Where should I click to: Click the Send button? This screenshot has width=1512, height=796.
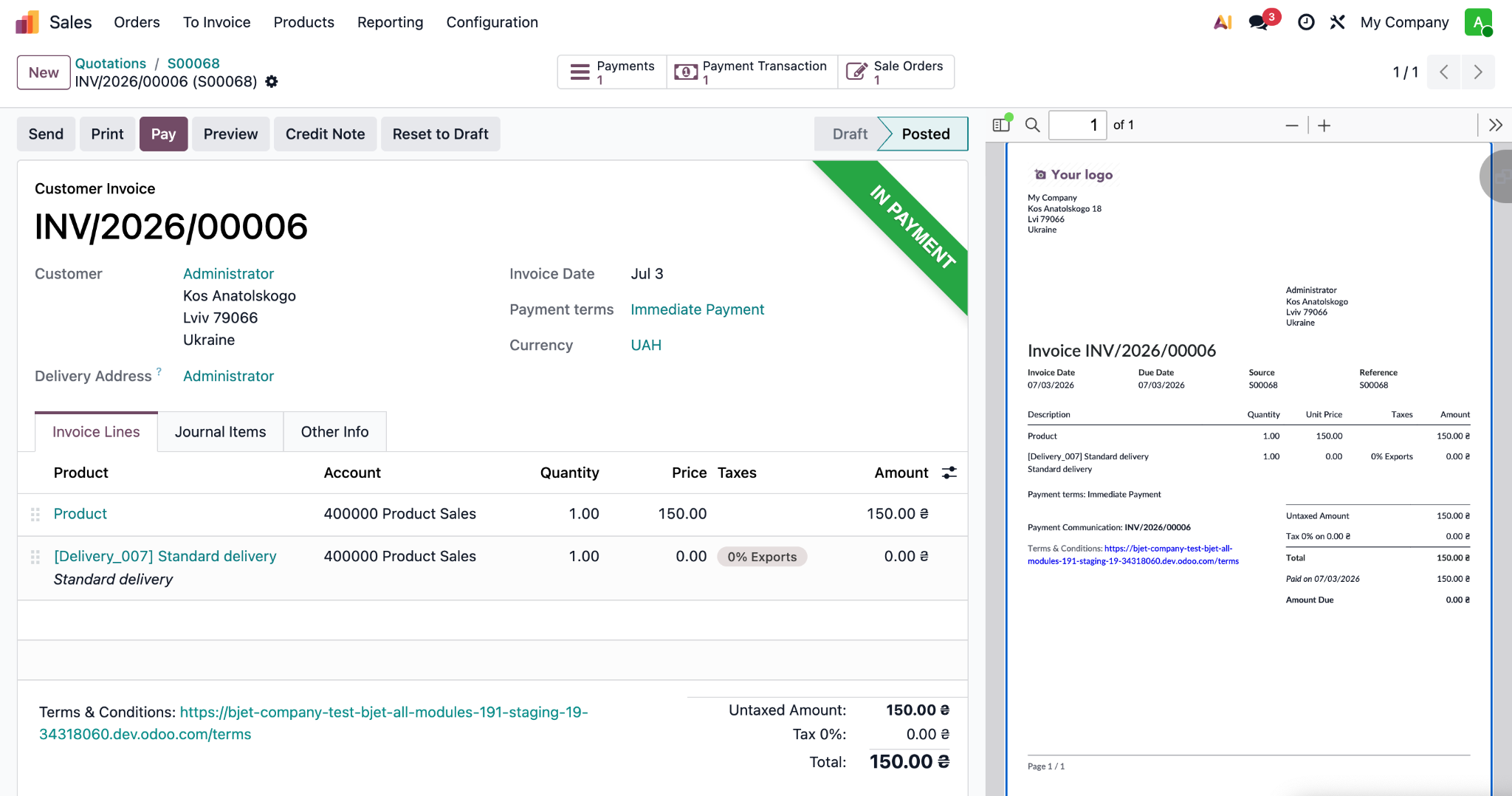[46, 134]
